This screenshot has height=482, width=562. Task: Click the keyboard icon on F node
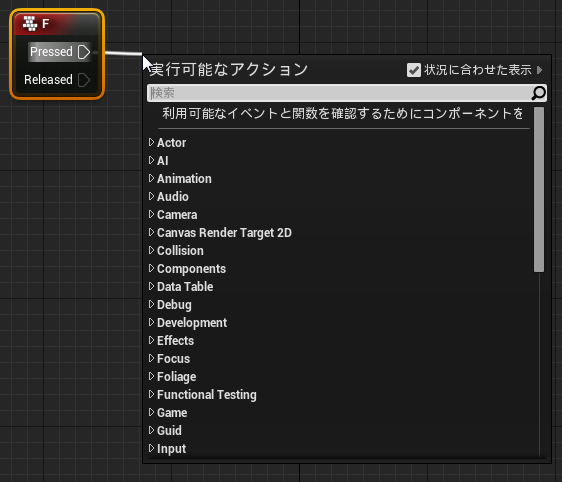tap(30, 24)
